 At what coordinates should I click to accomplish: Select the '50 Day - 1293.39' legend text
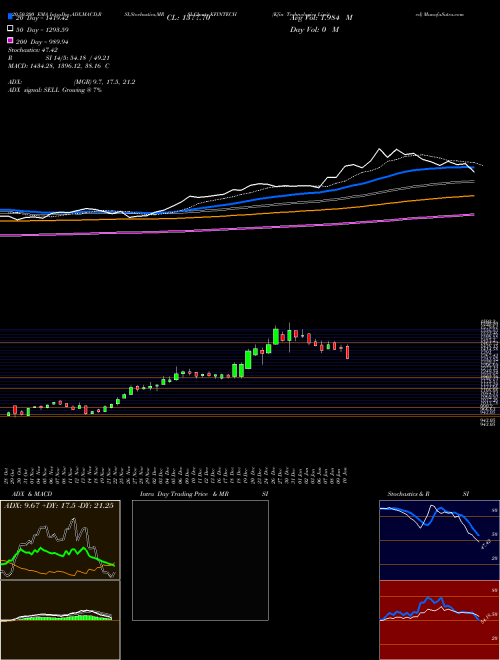click(x=42, y=30)
